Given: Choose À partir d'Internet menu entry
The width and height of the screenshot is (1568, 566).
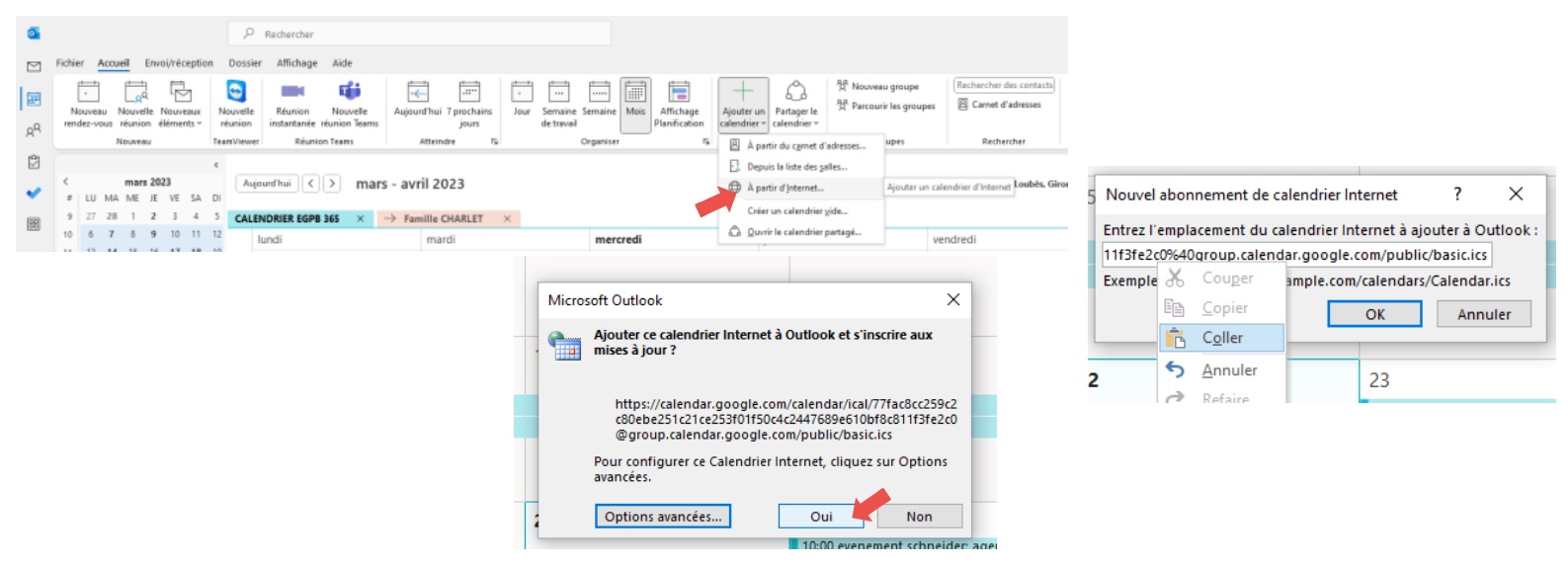Looking at the screenshot, I should pyautogui.click(x=801, y=188).
